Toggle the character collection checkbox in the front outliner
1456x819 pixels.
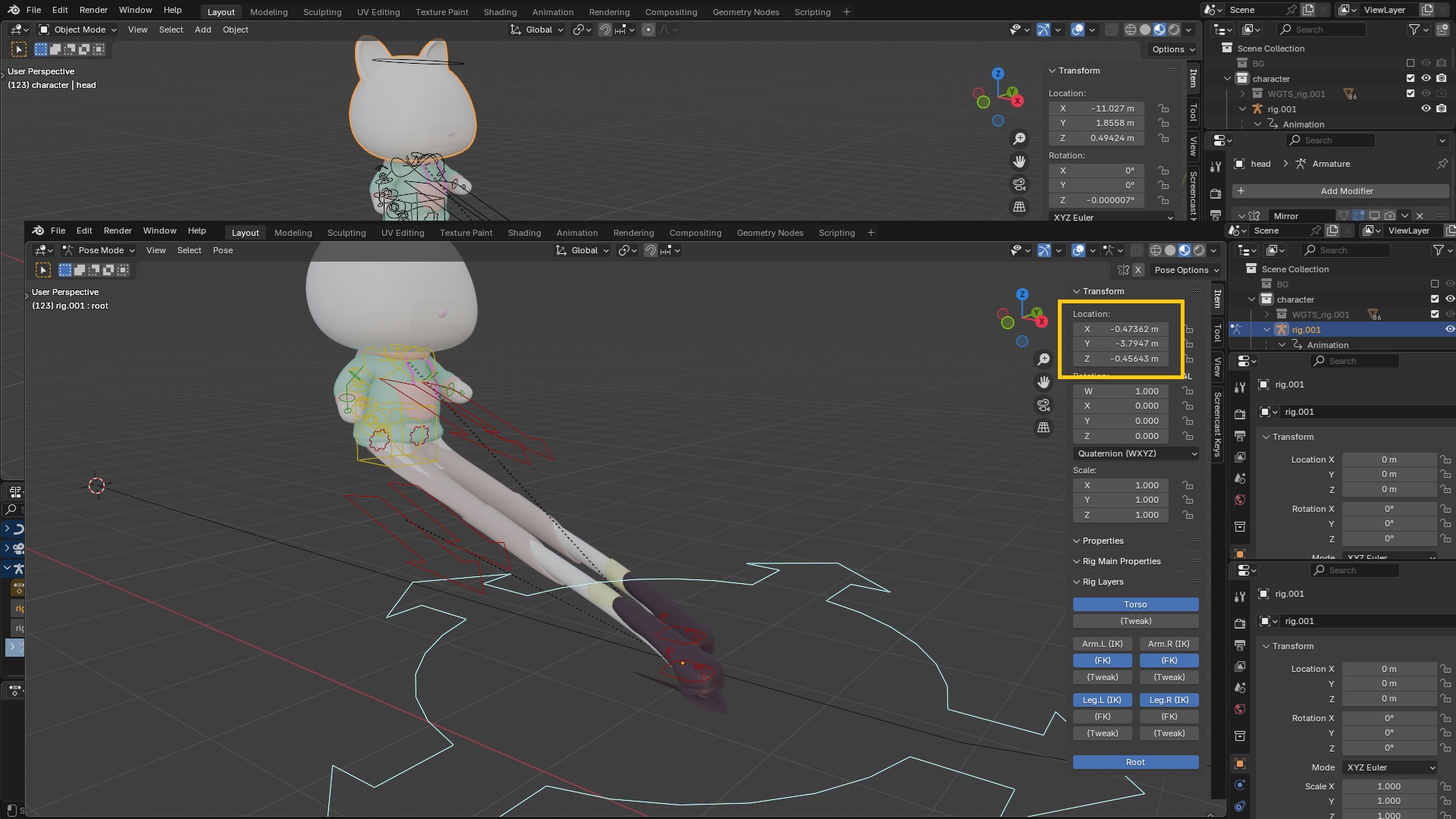click(1435, 300)
